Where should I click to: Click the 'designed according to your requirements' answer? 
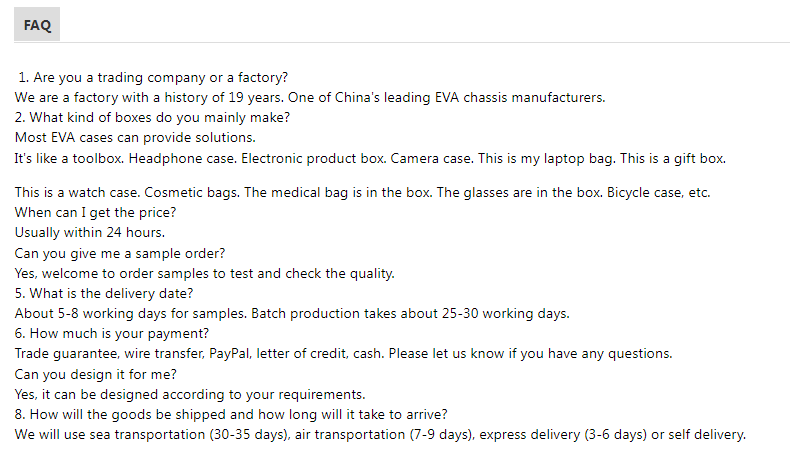pos(190,394)
